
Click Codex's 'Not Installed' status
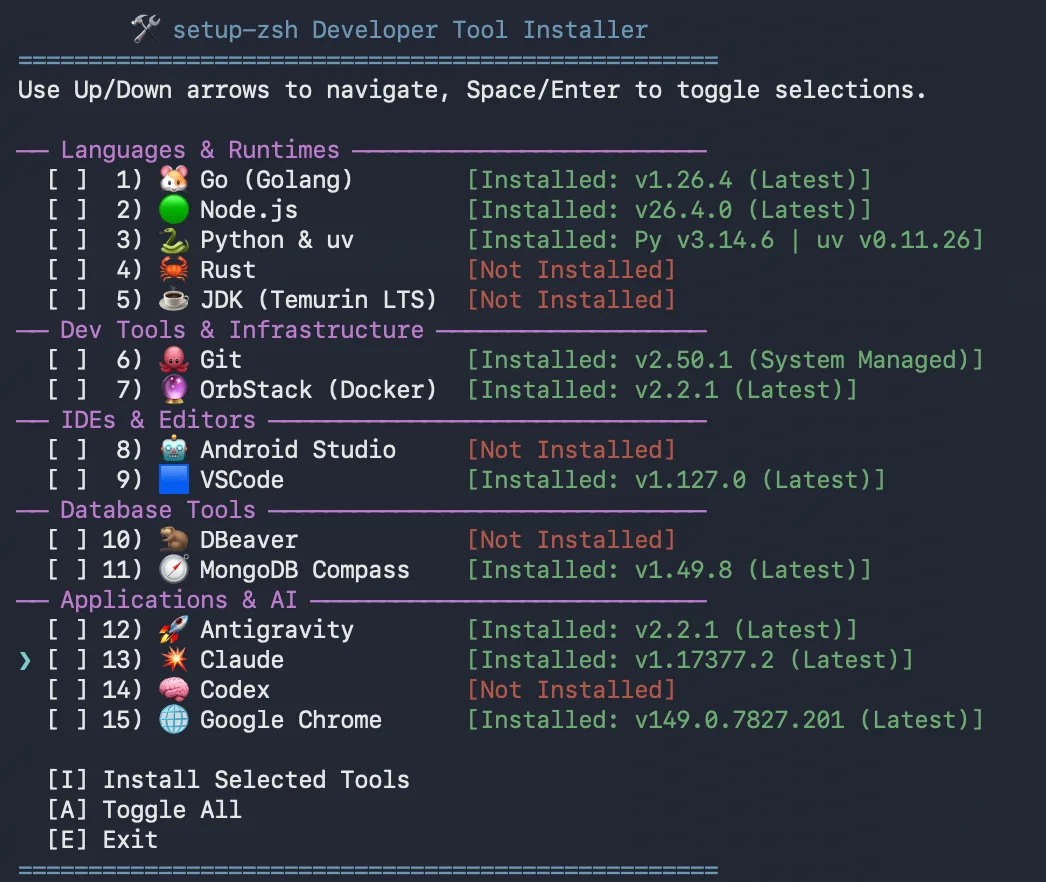pos(572,690)
